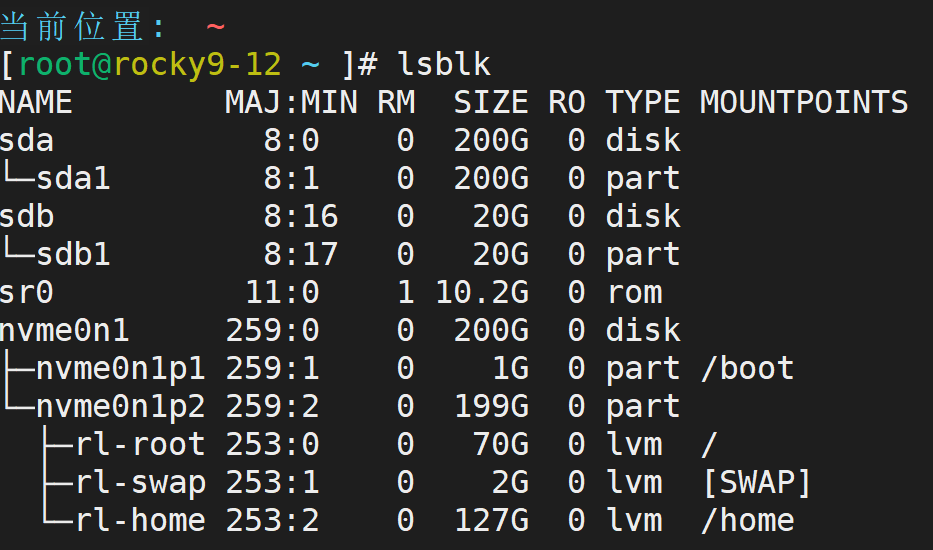Click the 'sda1' partition name
Image resolution: width=933 pixels, height=550 pixels.
73,179
